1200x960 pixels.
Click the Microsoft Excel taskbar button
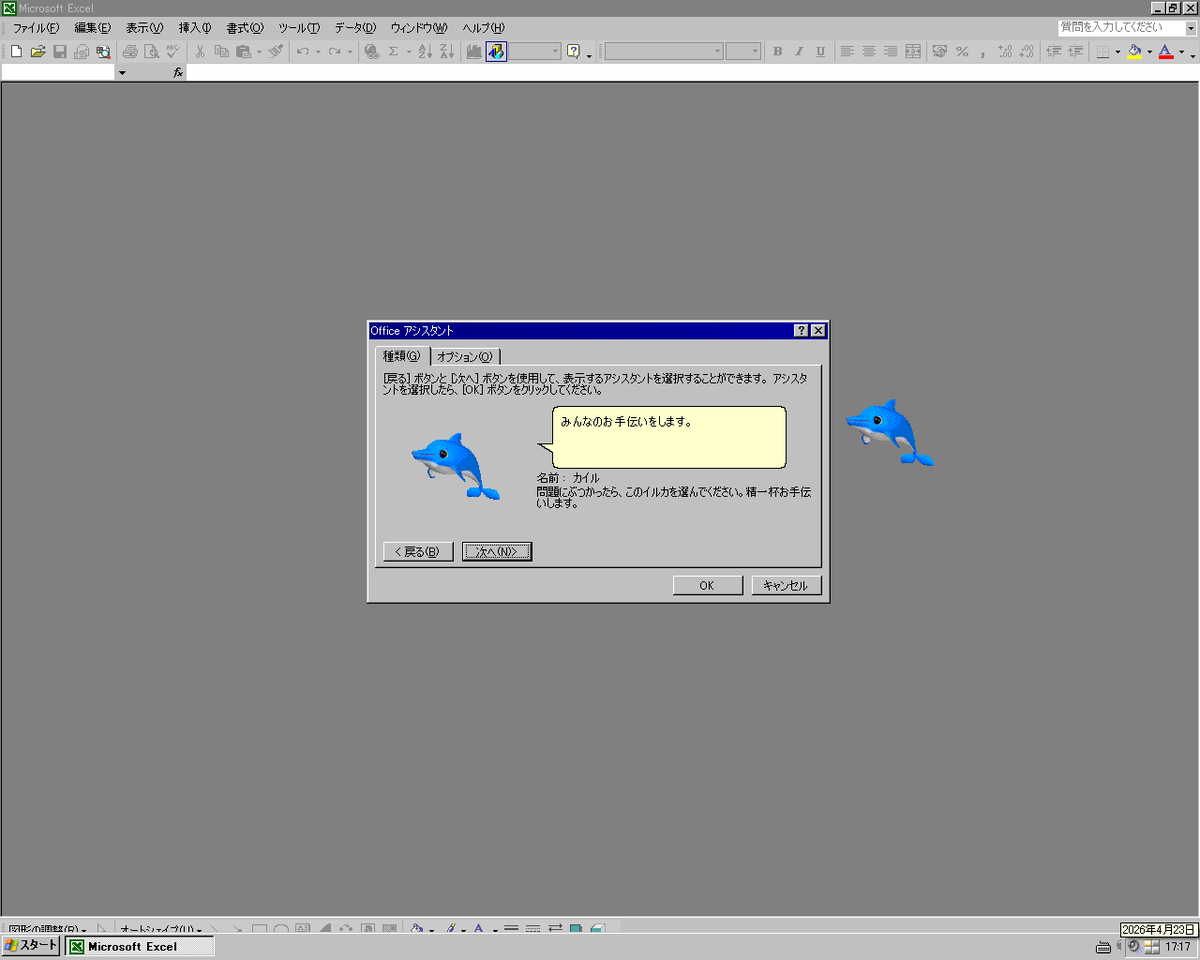pyautogui.click(x=140, y=946)
